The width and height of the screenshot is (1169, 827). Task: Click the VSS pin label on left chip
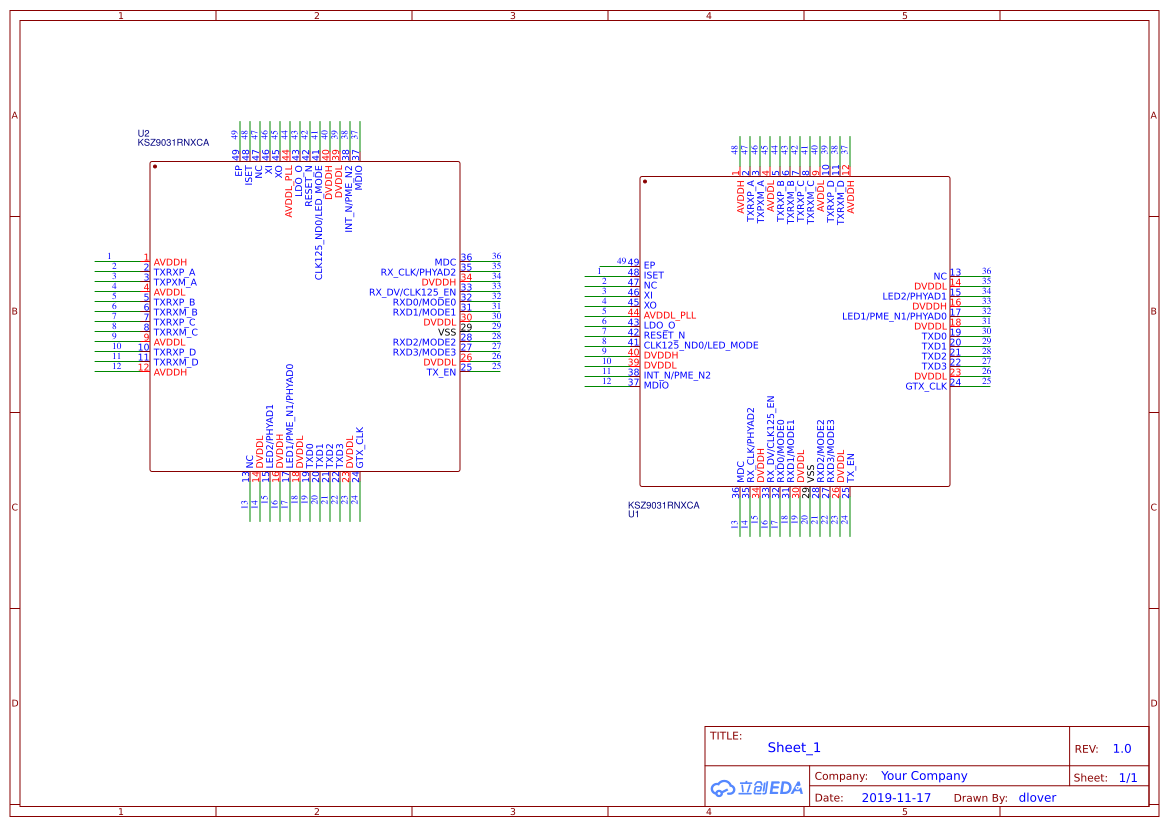click(447, 333)
